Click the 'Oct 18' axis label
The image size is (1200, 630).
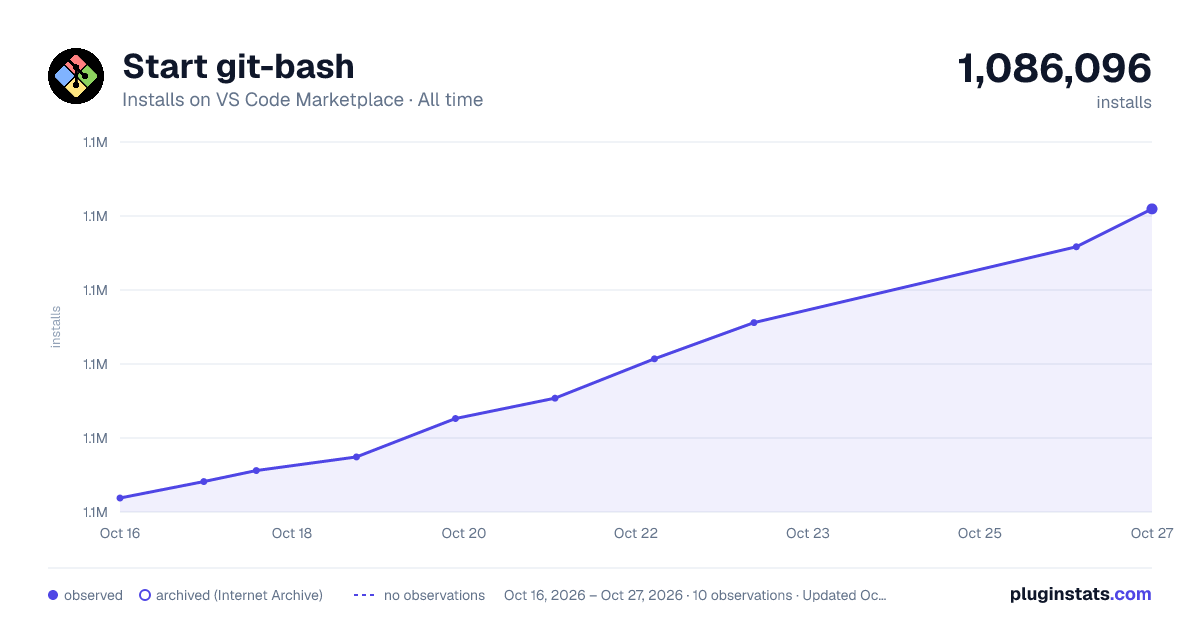point(292,533)
